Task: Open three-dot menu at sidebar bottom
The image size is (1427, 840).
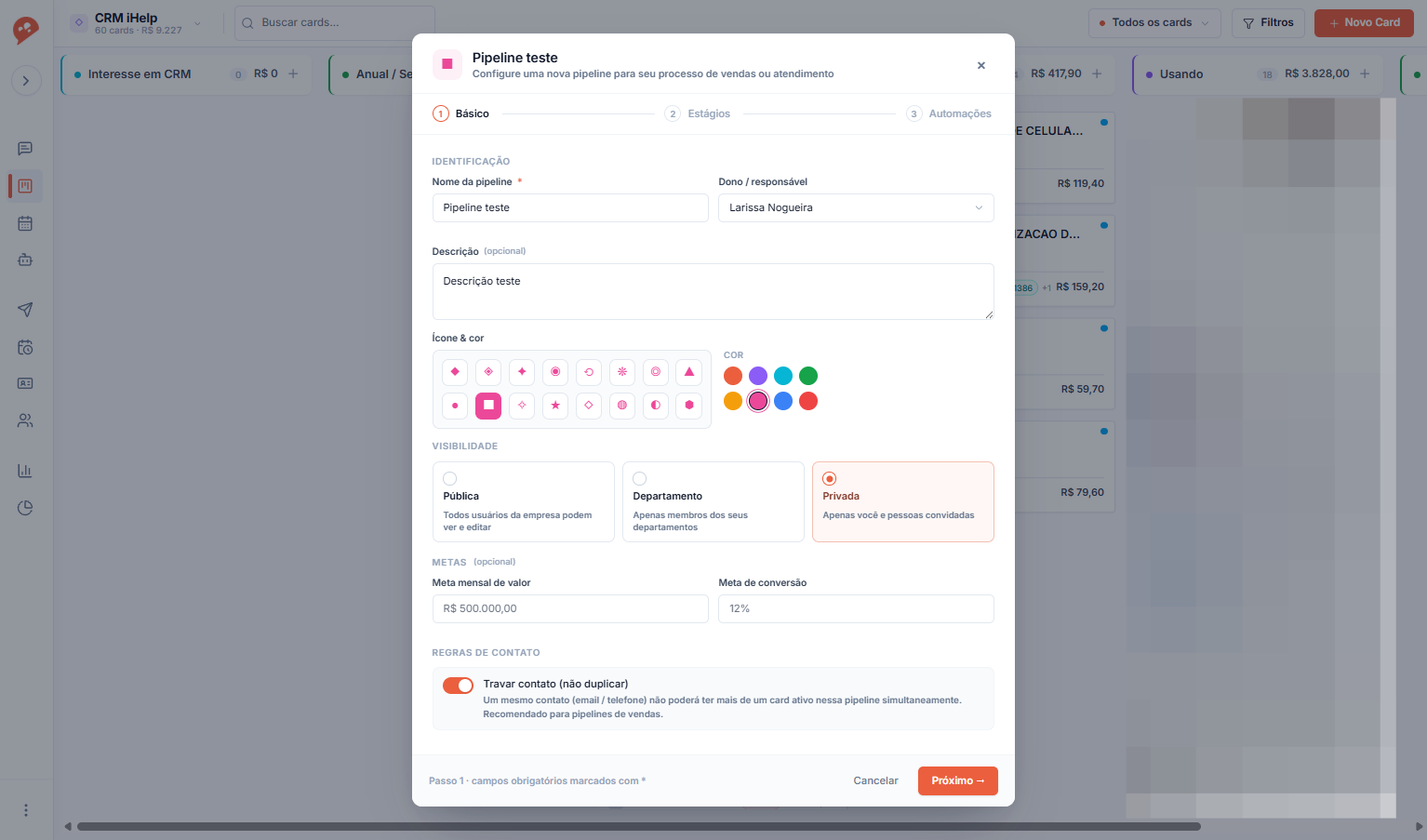Action: pyautogui.click(x=26, y=810)
